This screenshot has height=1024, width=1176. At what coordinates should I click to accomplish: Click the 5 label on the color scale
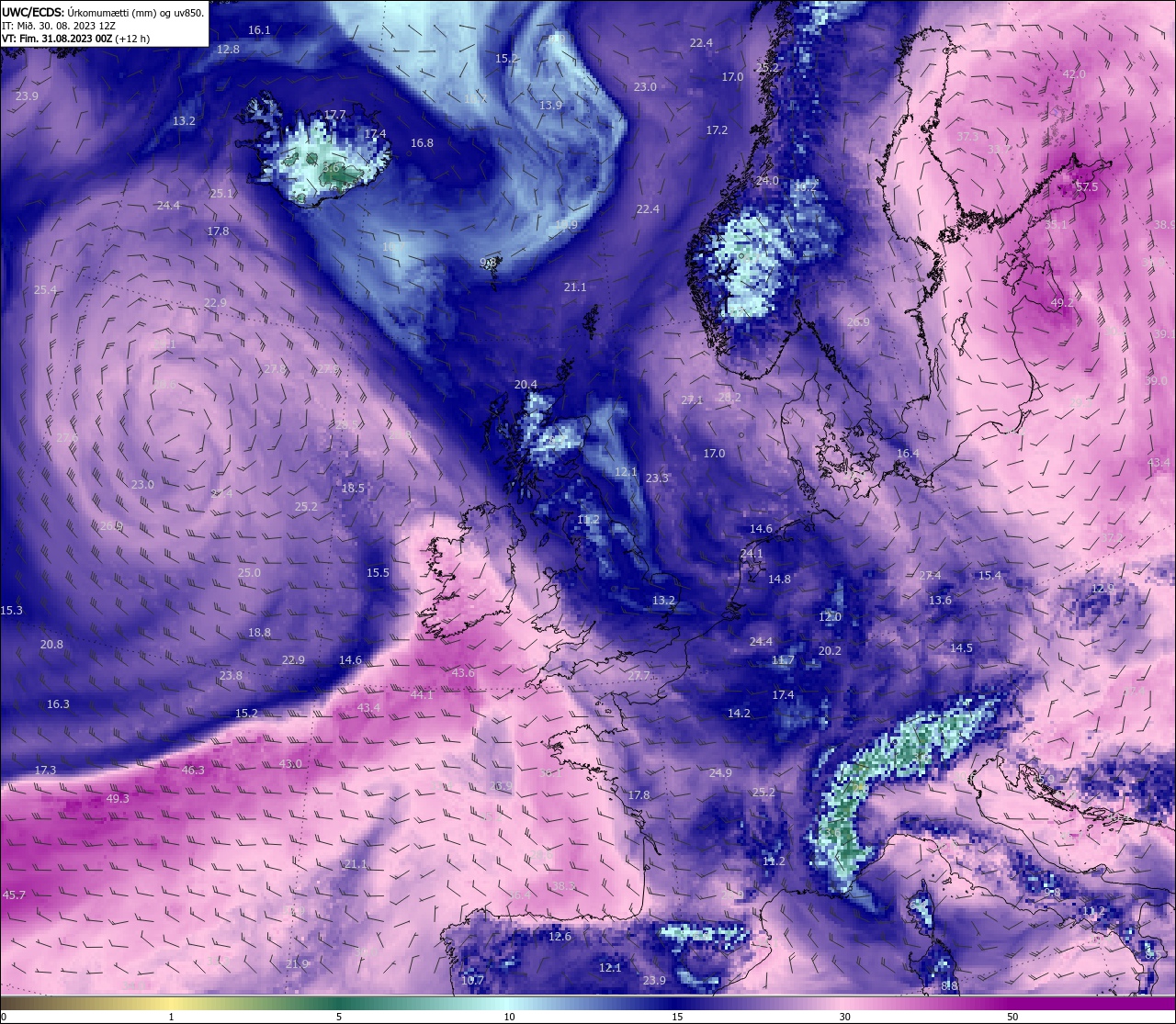[339, 1017]
